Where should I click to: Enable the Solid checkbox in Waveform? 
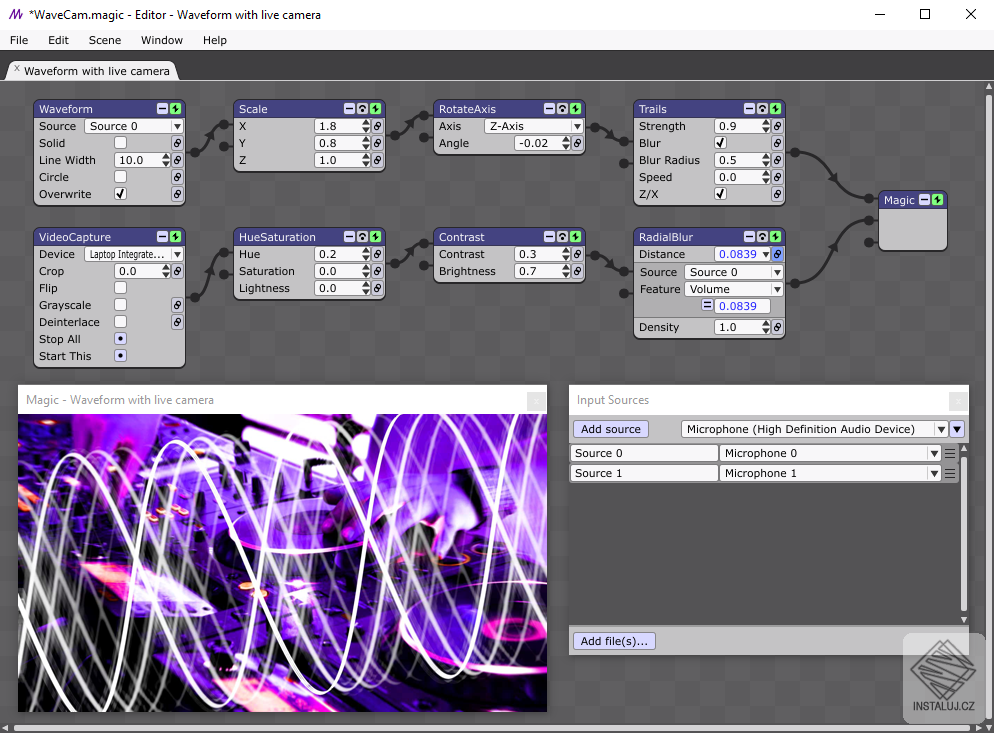(x=120, y=143)
